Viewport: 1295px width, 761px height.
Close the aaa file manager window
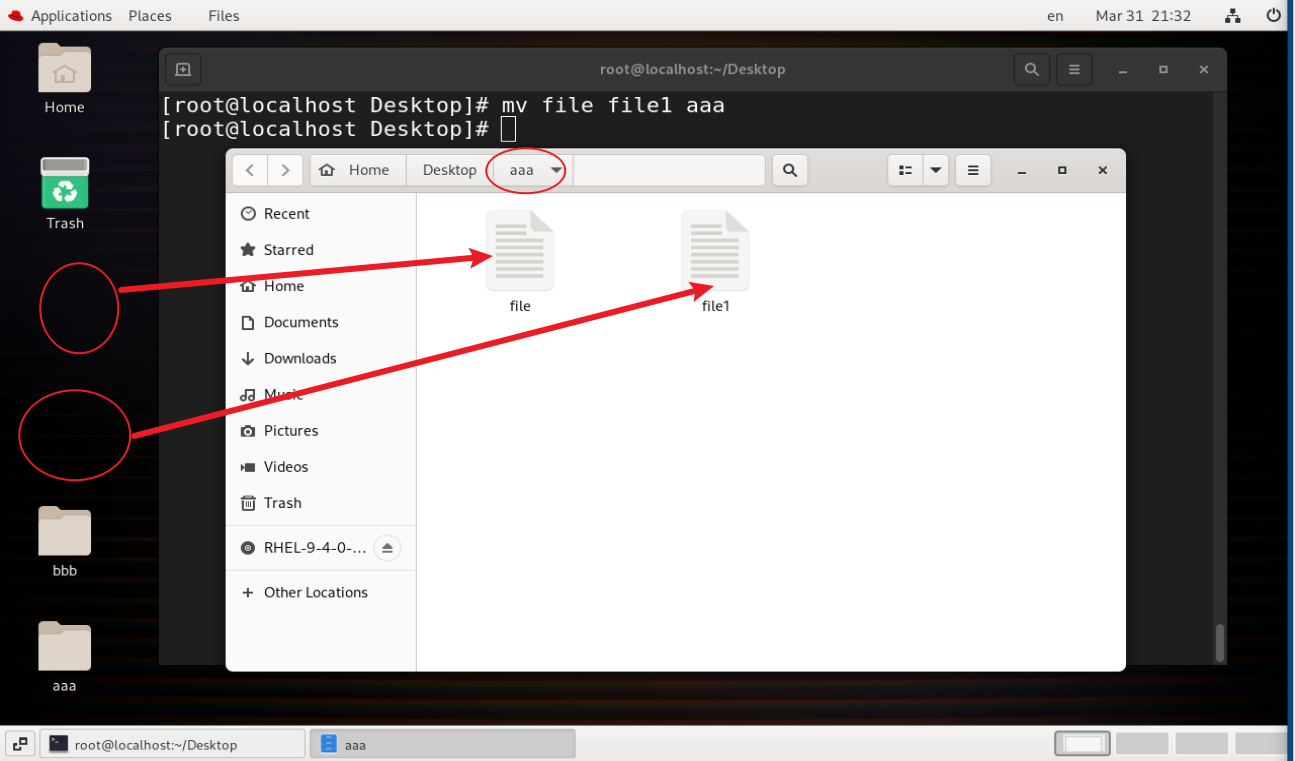[x=1102, y=171]
